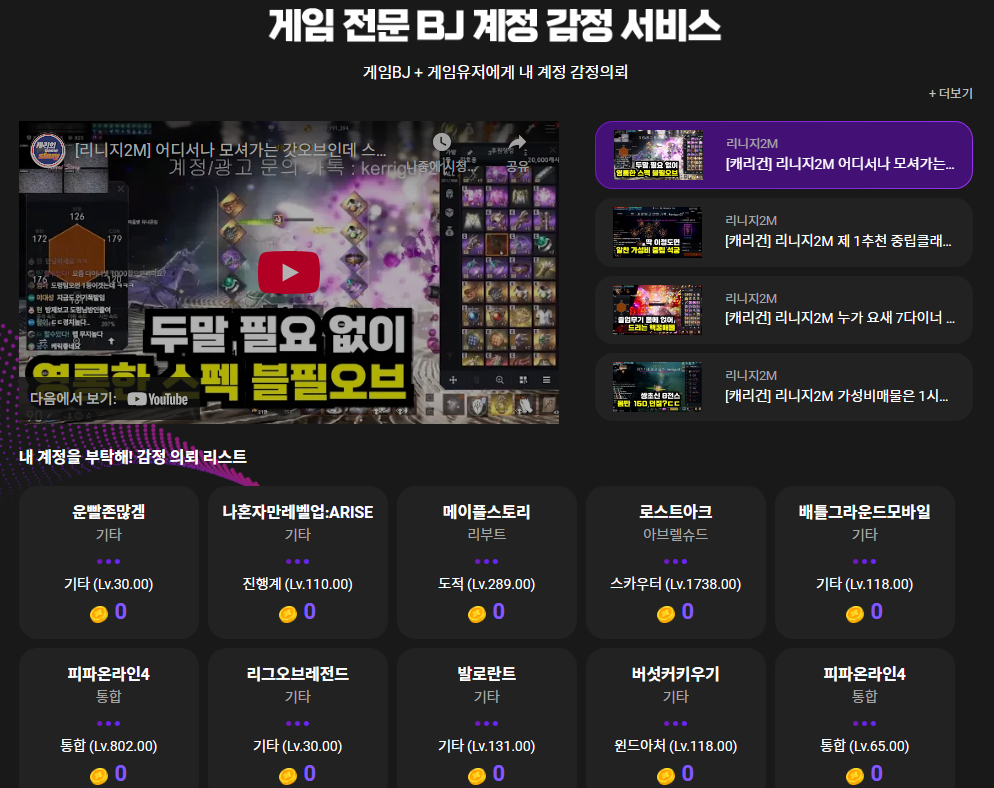Image resolution: width=994 pixels, height=788 pixels.
Task: Click text 진행계 (Lv.110.00)
Action: (297, 584)
